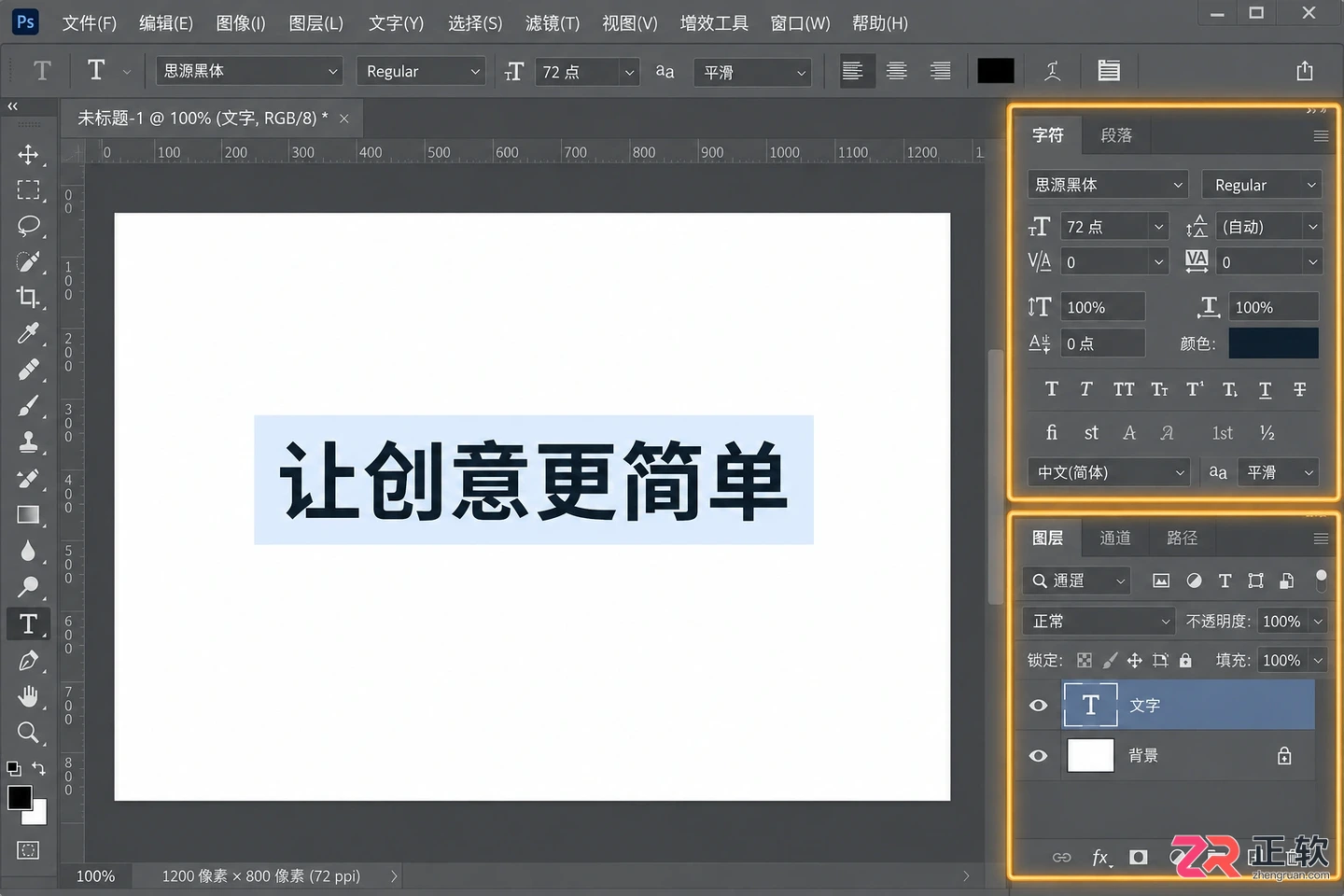Select the Rectangular Marquee tool
Viewport: 1344px width, 896px height.
[28, 190]
